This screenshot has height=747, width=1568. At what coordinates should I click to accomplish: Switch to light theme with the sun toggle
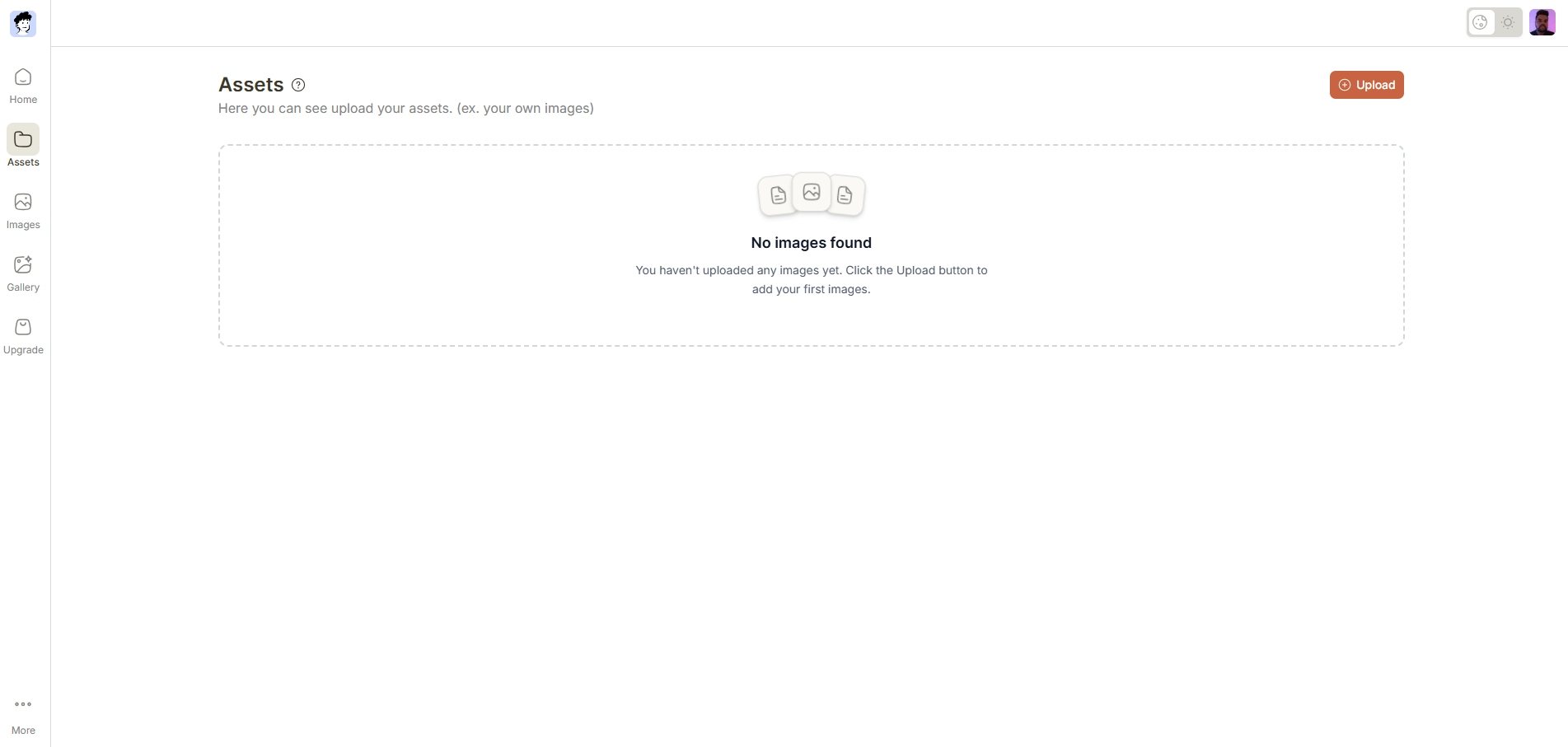click(x=1508, y=22)
